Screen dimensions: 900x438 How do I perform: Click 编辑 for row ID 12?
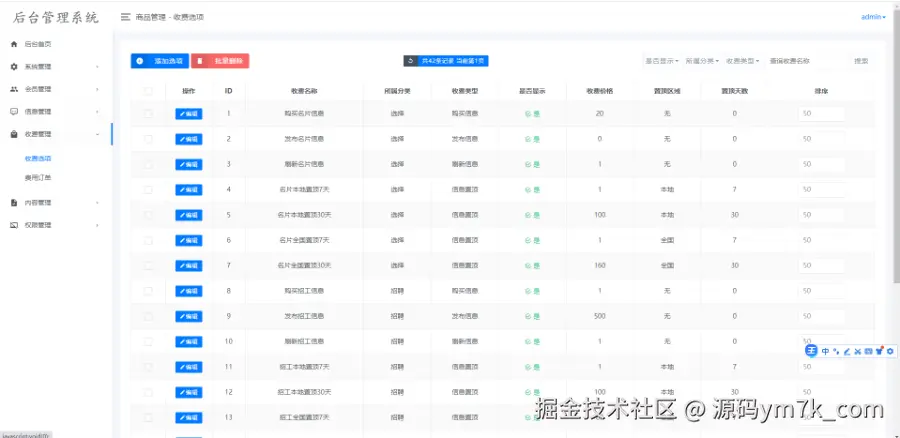point(189,392)
